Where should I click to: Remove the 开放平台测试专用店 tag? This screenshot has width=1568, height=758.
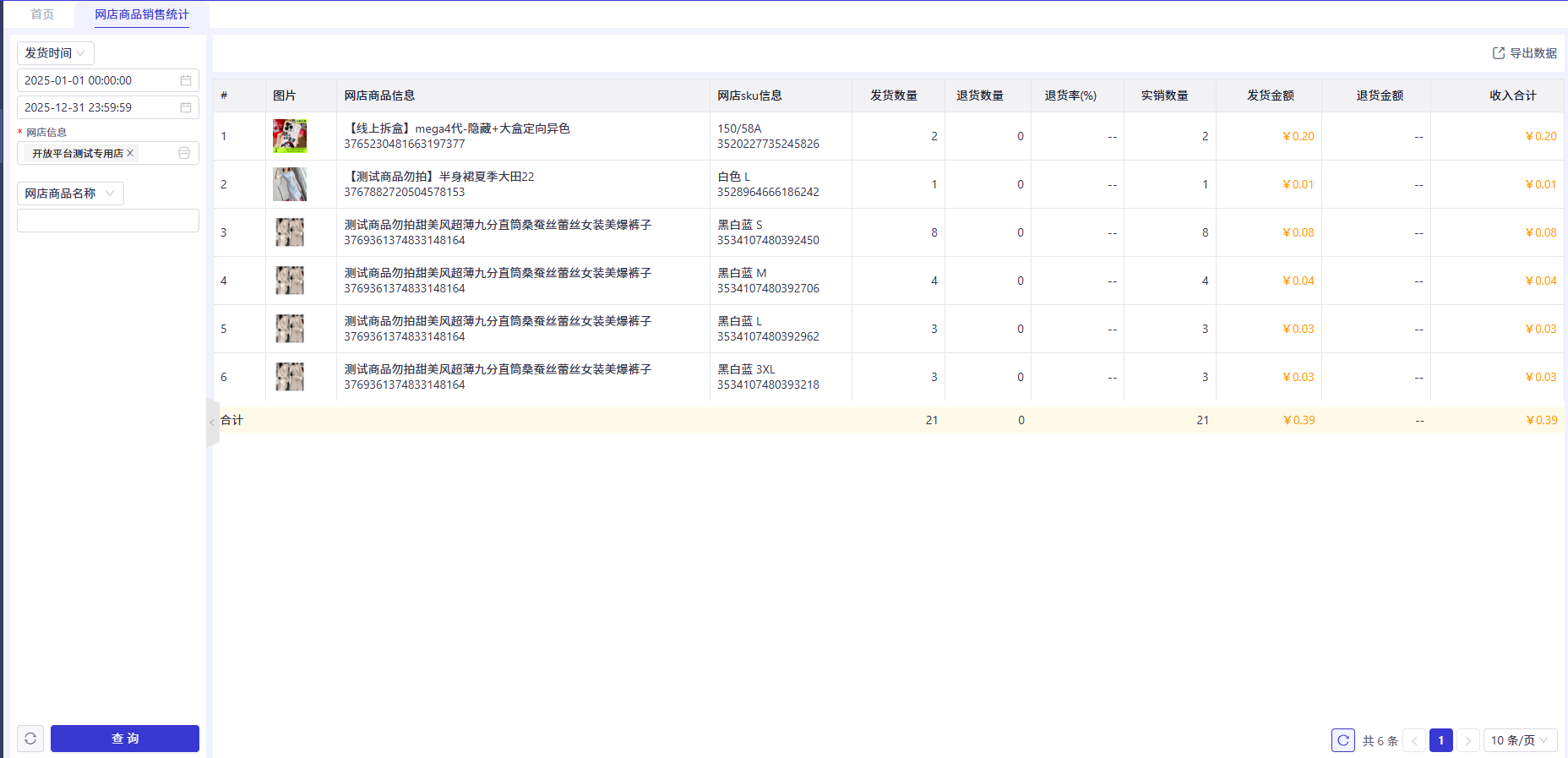(130, 153)
